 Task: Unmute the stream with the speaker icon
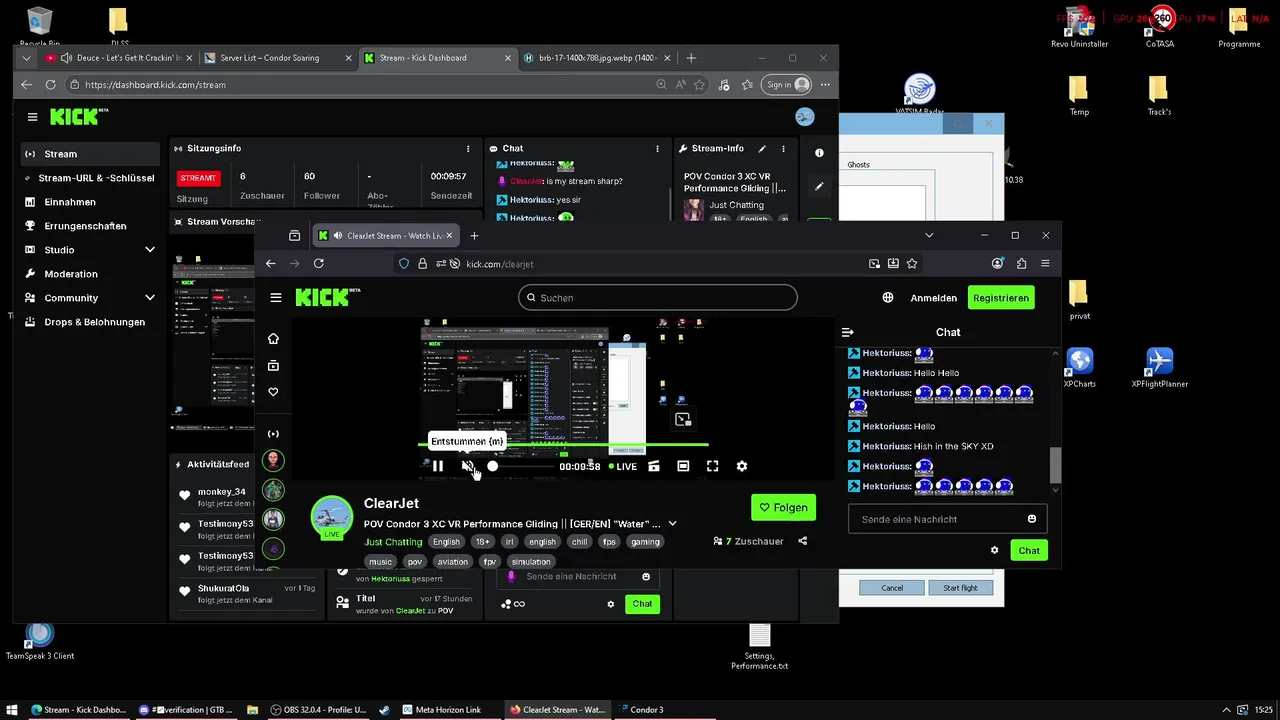[467, 466]
